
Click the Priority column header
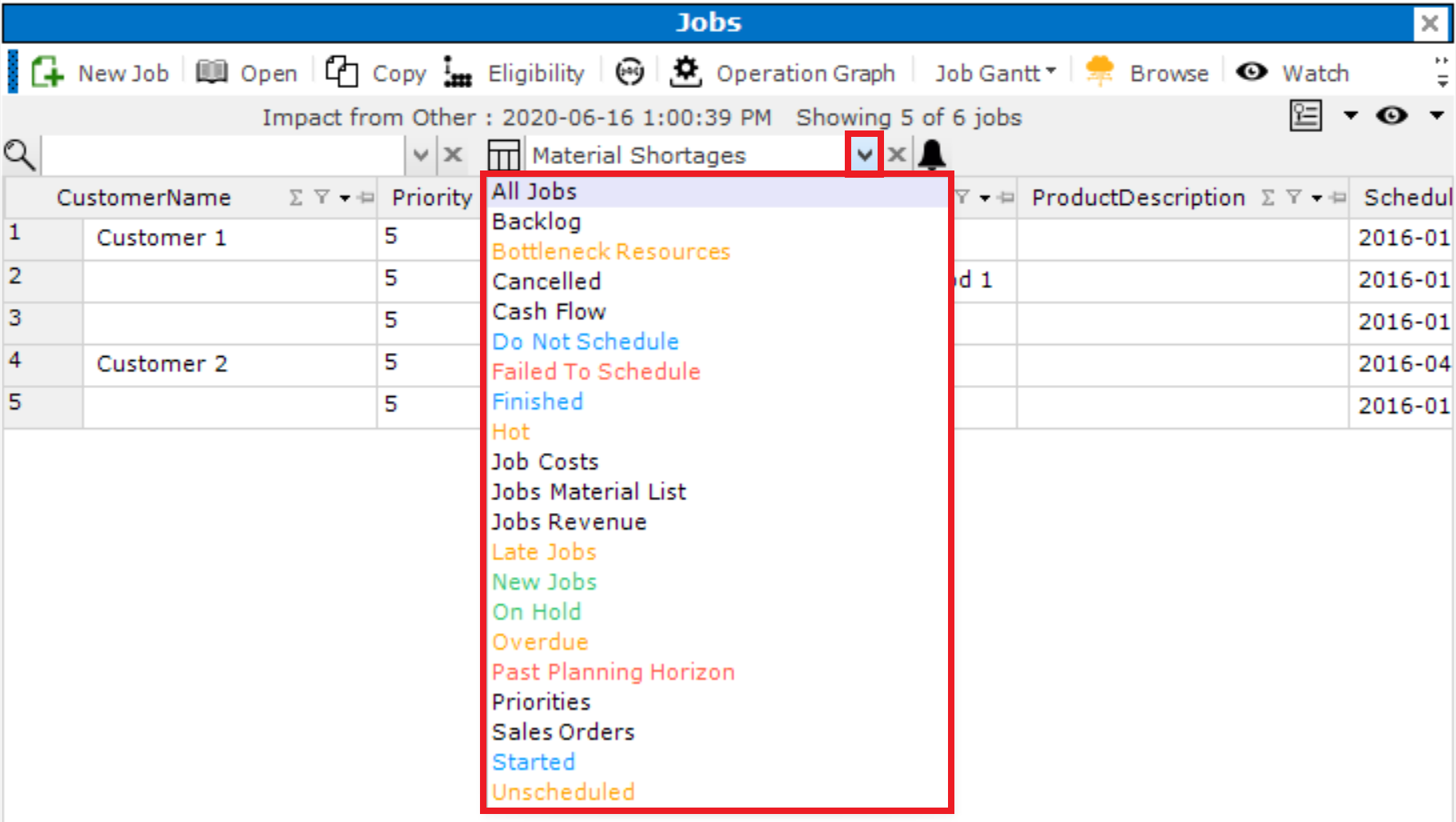tap(430, 198)
